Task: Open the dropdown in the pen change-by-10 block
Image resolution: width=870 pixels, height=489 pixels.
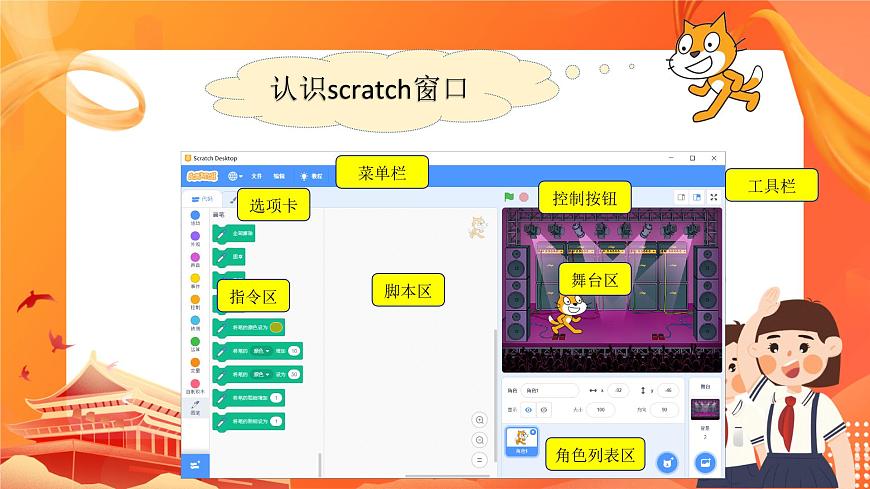Action: tap(261, 351)
